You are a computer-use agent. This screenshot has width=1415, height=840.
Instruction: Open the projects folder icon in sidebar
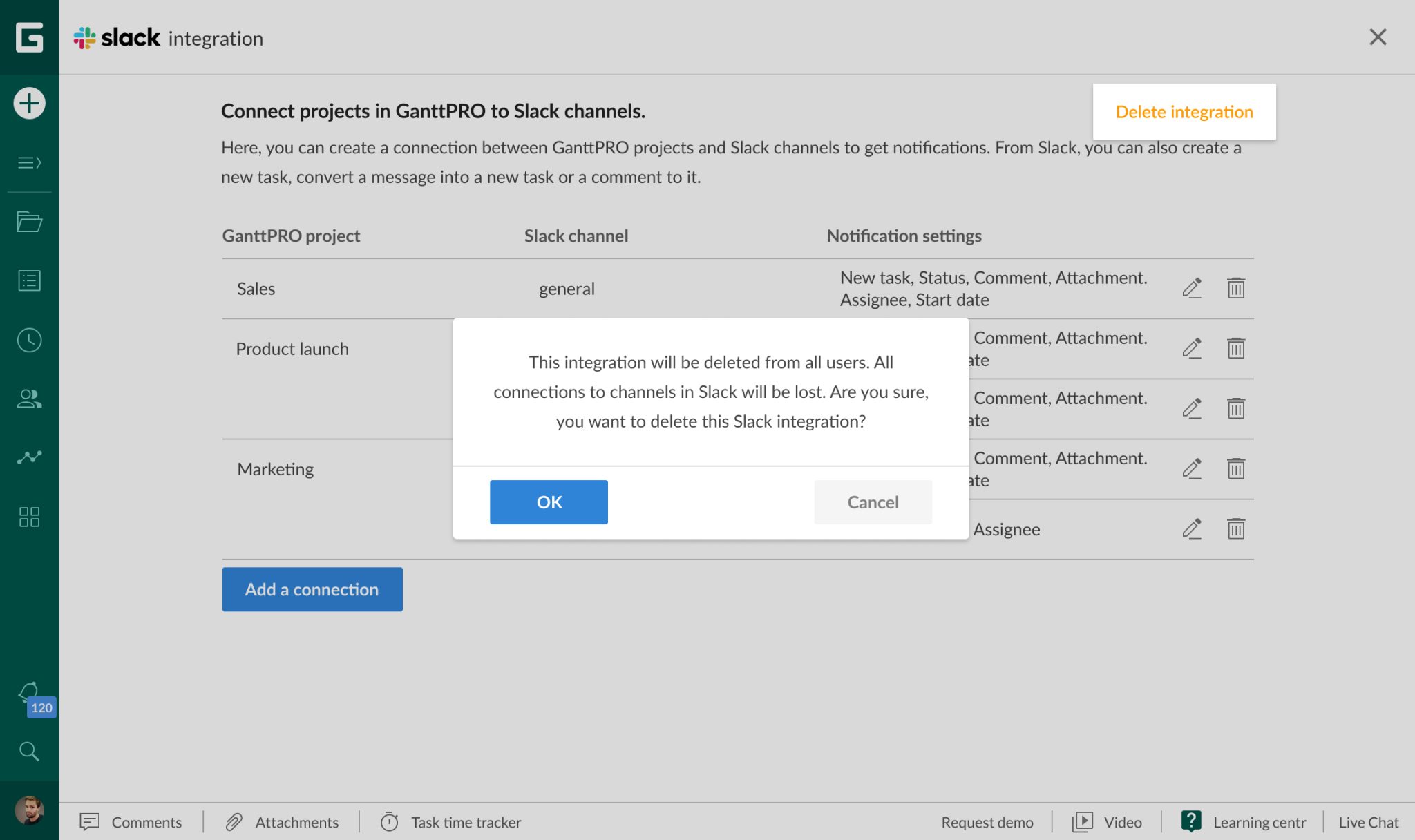(x=29, y=221)
